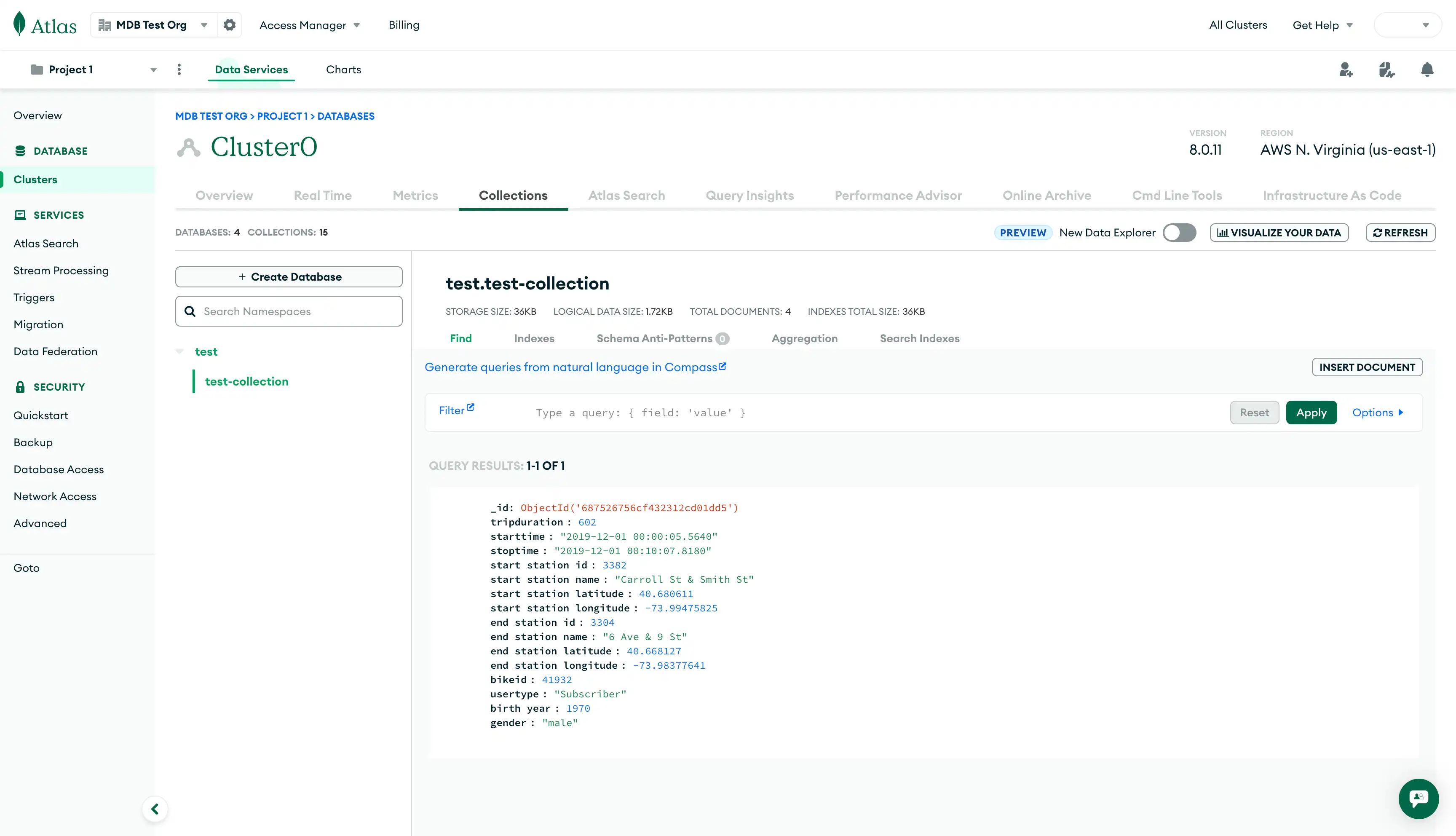Screen dimensions: 1456x836
Task: Click inside the query filter input field
Action: pos(640,412)
